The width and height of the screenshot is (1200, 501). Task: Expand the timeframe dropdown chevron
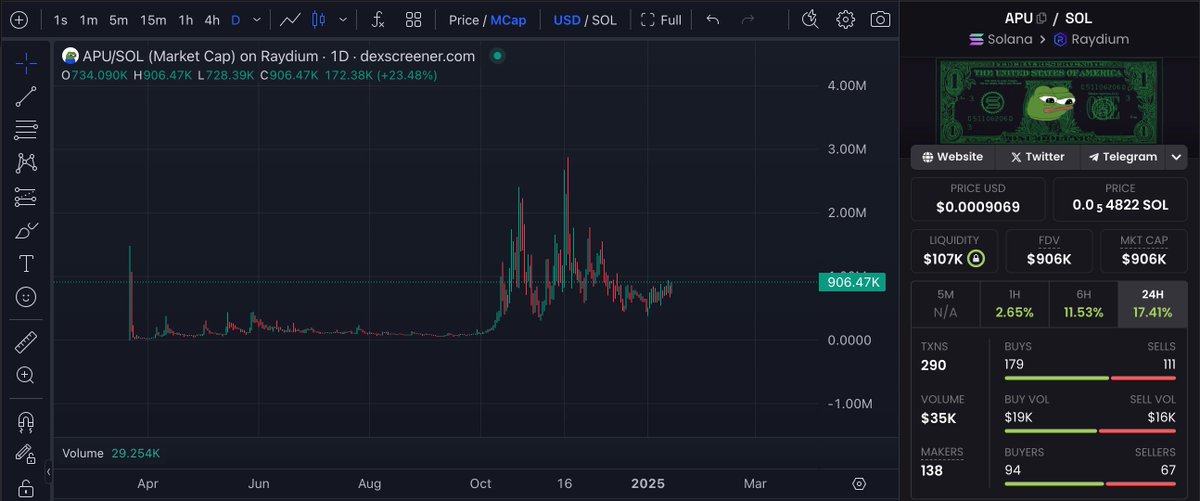(x=256, y=20)
